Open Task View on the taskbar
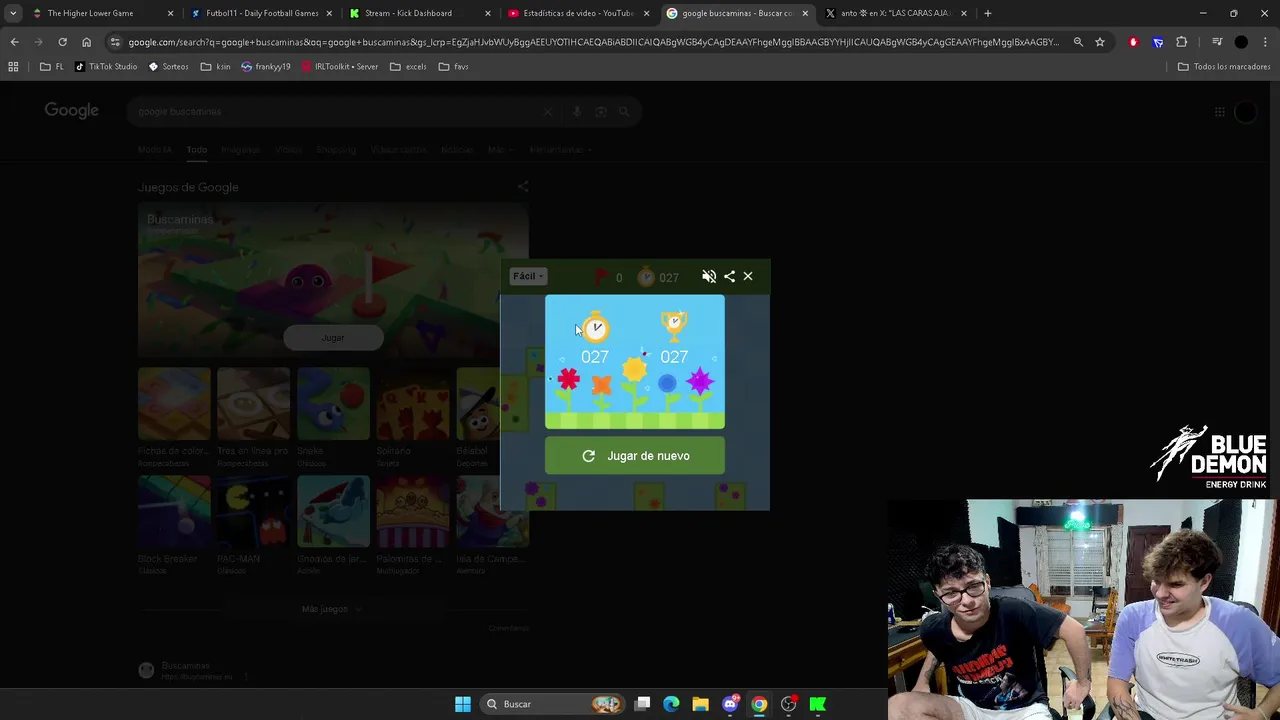 [643, 704]
